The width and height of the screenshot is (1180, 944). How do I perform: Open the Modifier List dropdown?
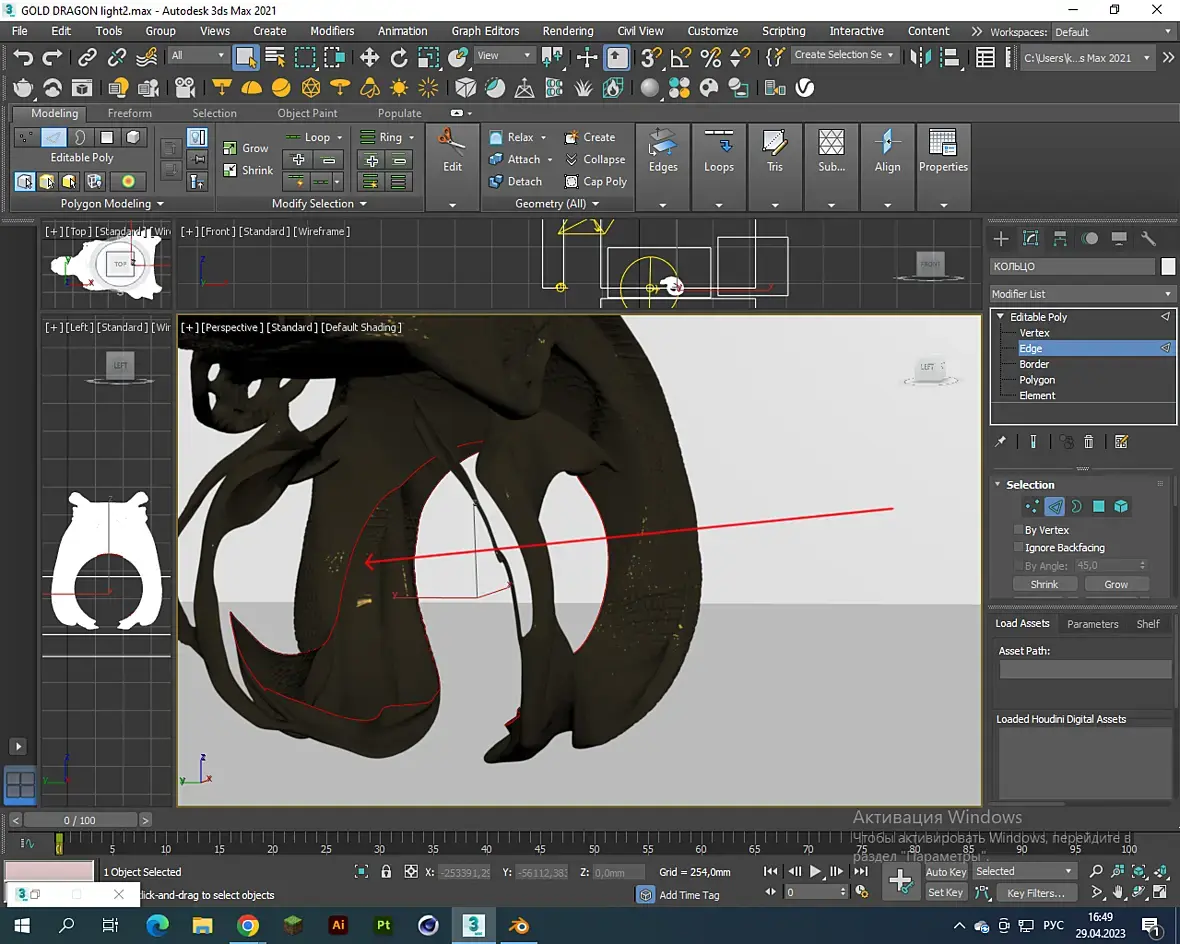(1081, 294)
